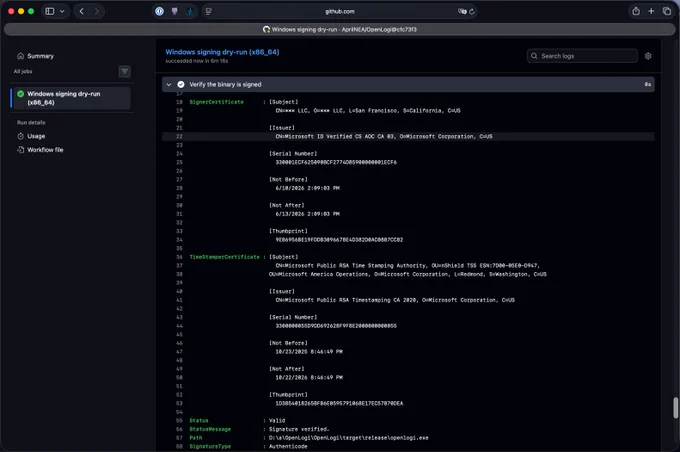Open the Safari Share menu

click(636, 11)
